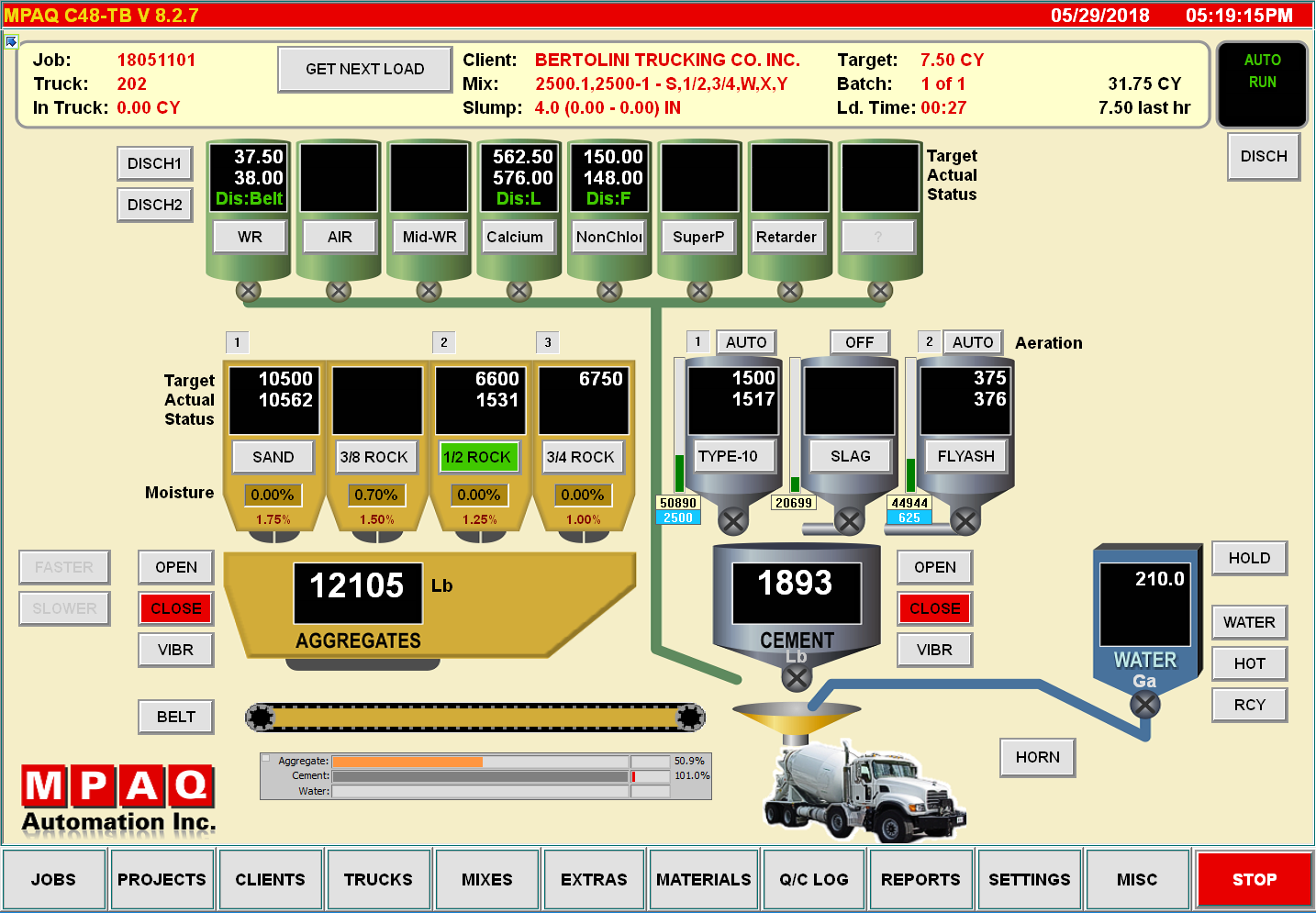Click the BELT button

pyautogui.click(x=176, y=717)
